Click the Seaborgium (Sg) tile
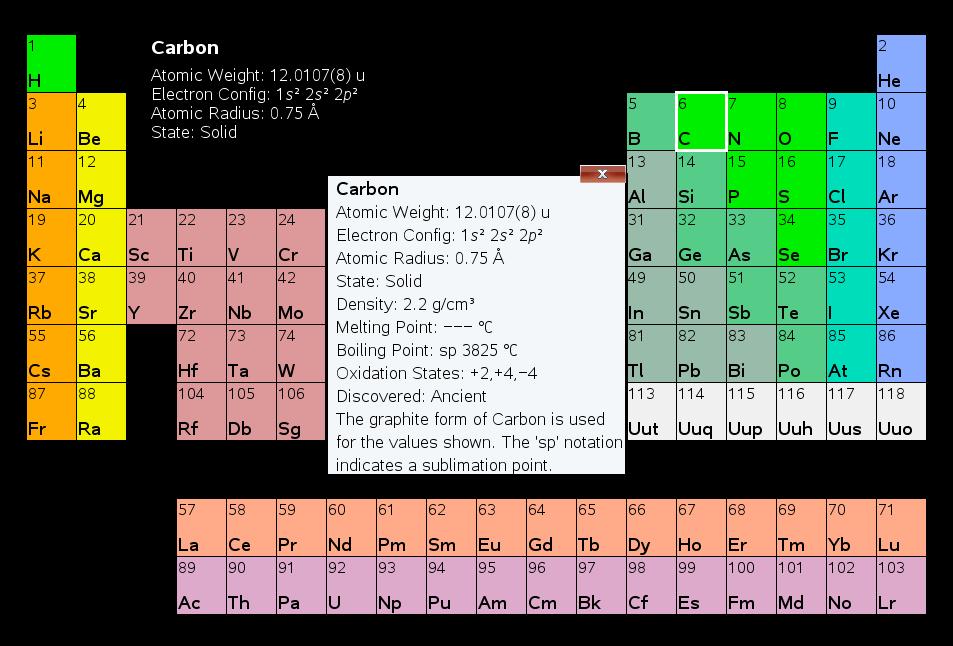This screenshot has height=646, width=953. coord(301,411)
